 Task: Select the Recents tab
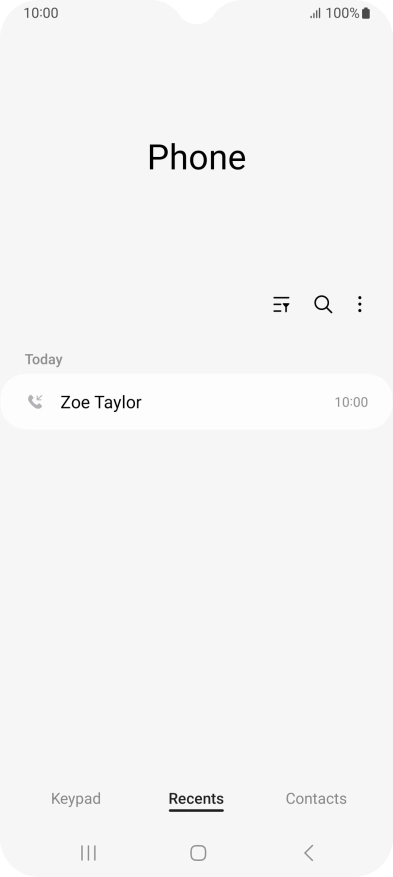tap(196, 799)
